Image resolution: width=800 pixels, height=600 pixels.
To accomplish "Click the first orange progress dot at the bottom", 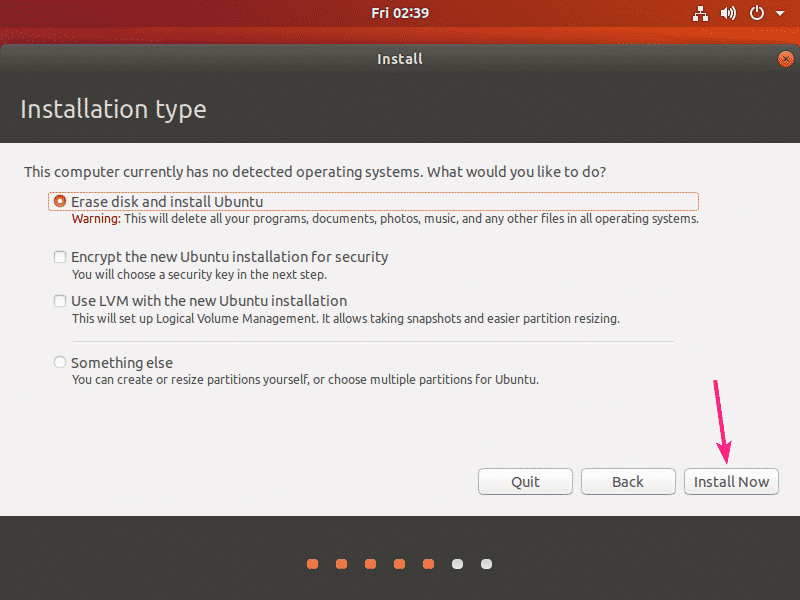I will 312,564.
